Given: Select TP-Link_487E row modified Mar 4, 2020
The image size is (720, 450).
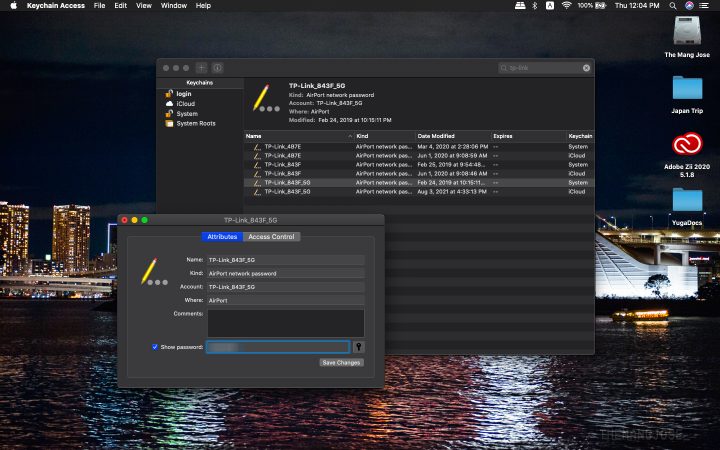Looking at the screenshot, I should (419, 147).
